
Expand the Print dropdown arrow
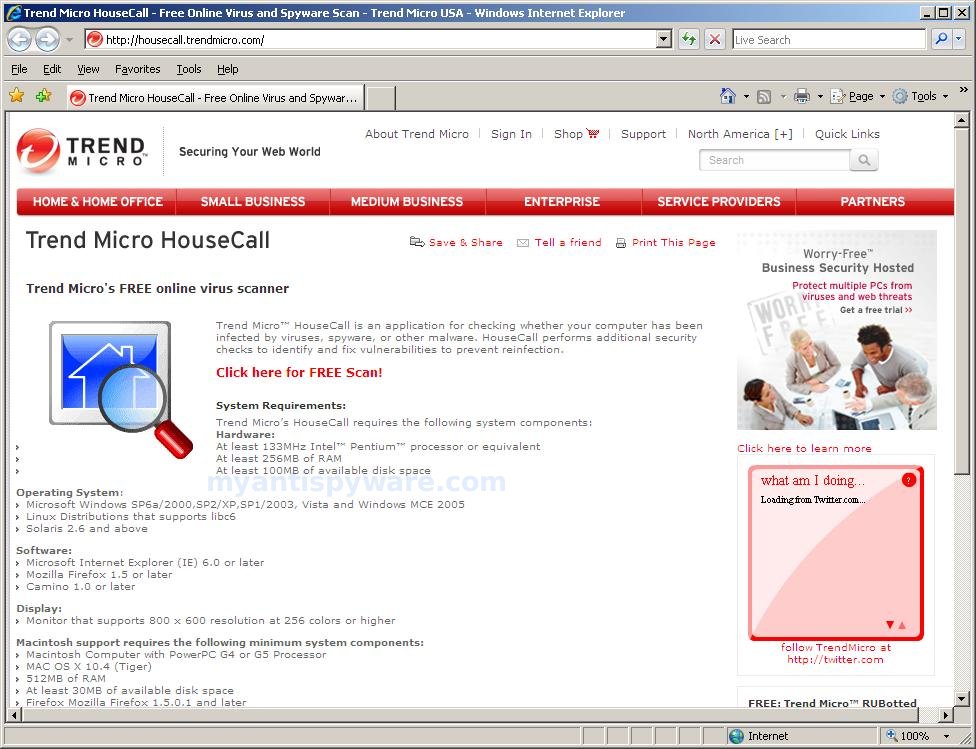pyautogui.click(x=820, y=97)
